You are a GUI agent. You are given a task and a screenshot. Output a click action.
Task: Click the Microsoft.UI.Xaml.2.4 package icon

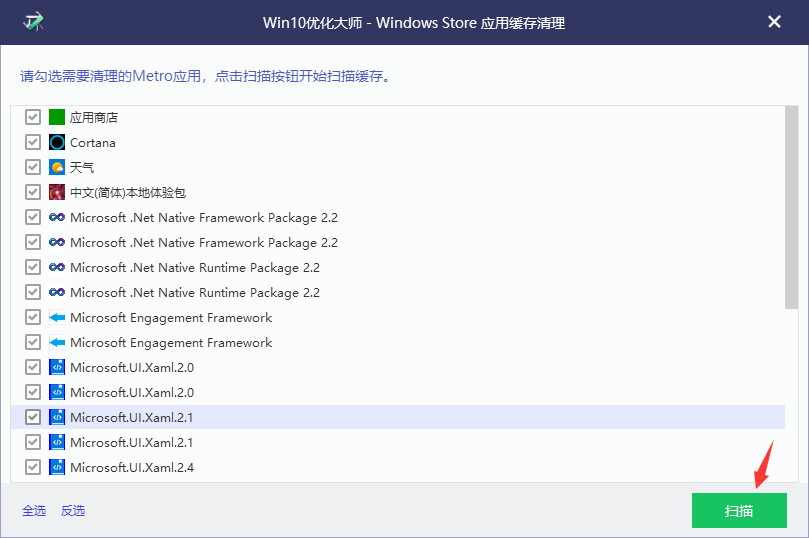(57, 467)
